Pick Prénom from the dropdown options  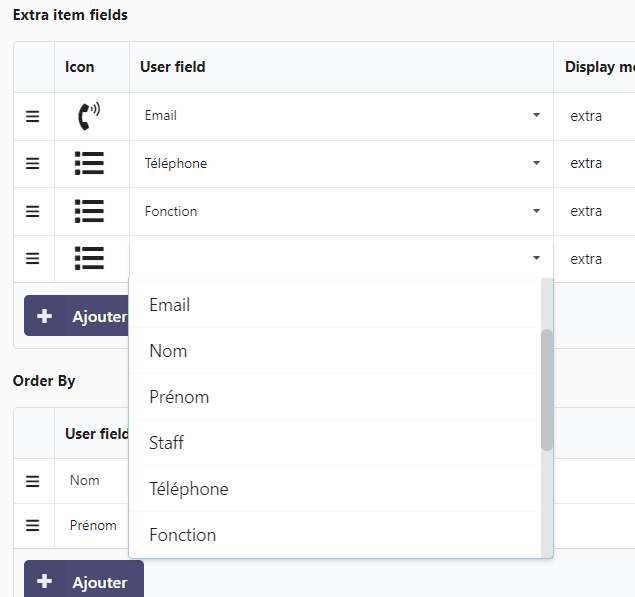point(179,397)
